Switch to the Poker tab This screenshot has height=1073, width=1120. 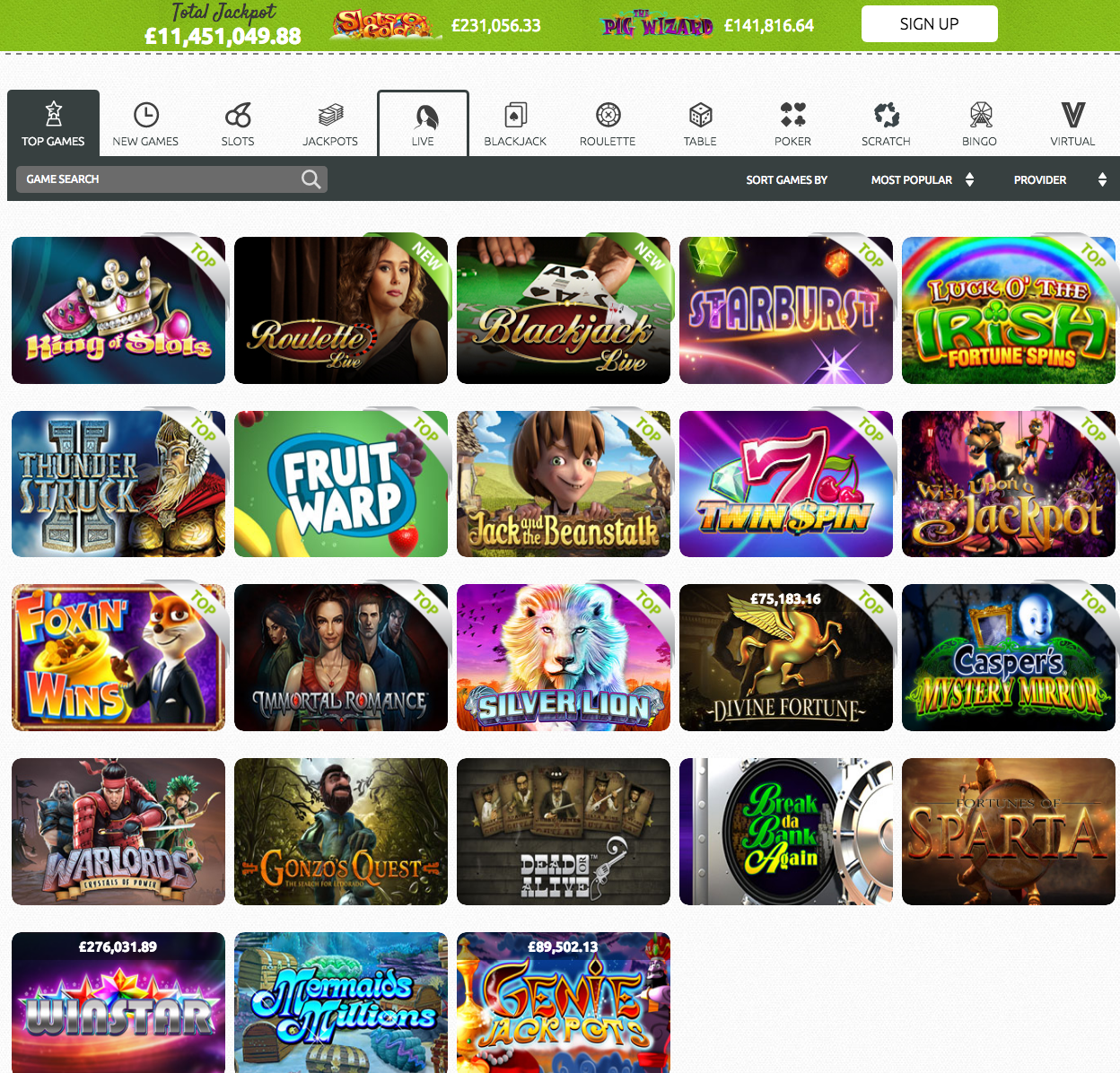(x=792, y=123)
